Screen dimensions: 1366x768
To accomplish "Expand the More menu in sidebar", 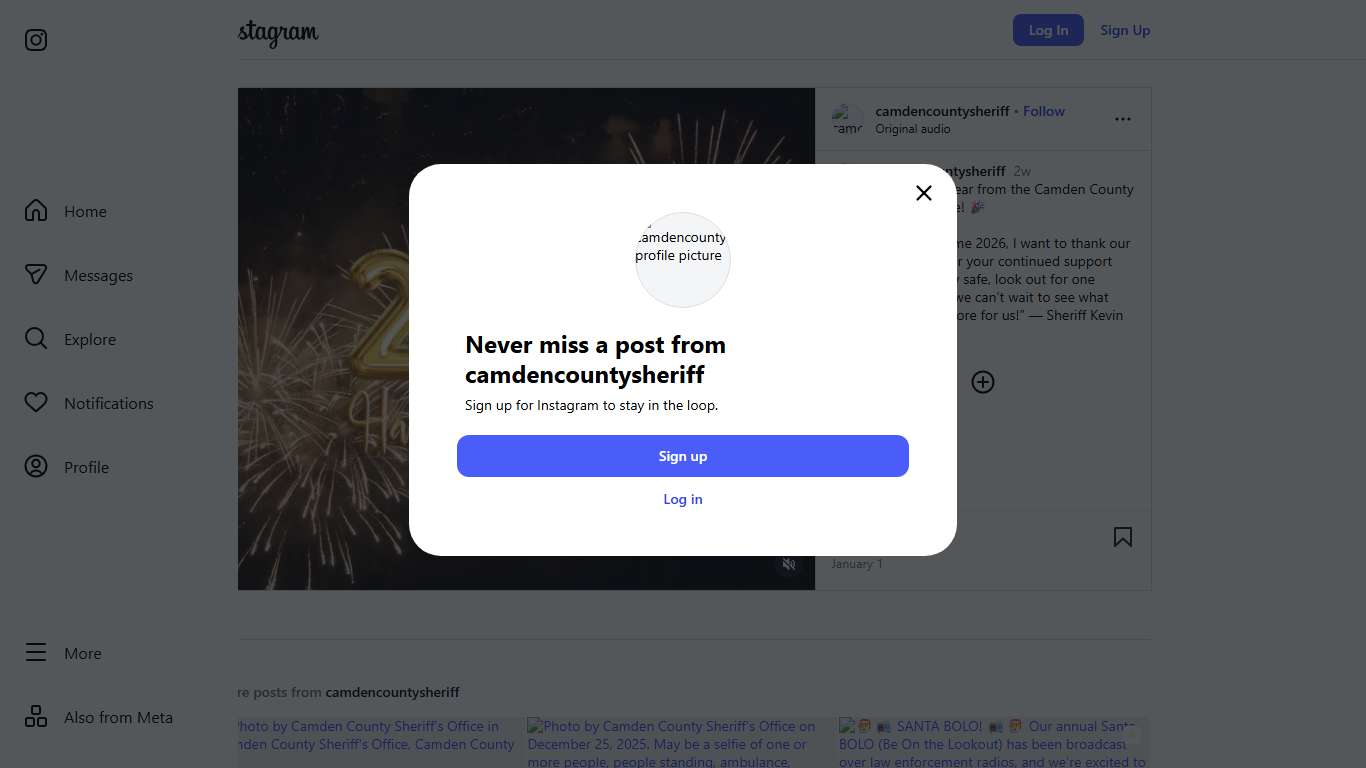I will [36, 653].
